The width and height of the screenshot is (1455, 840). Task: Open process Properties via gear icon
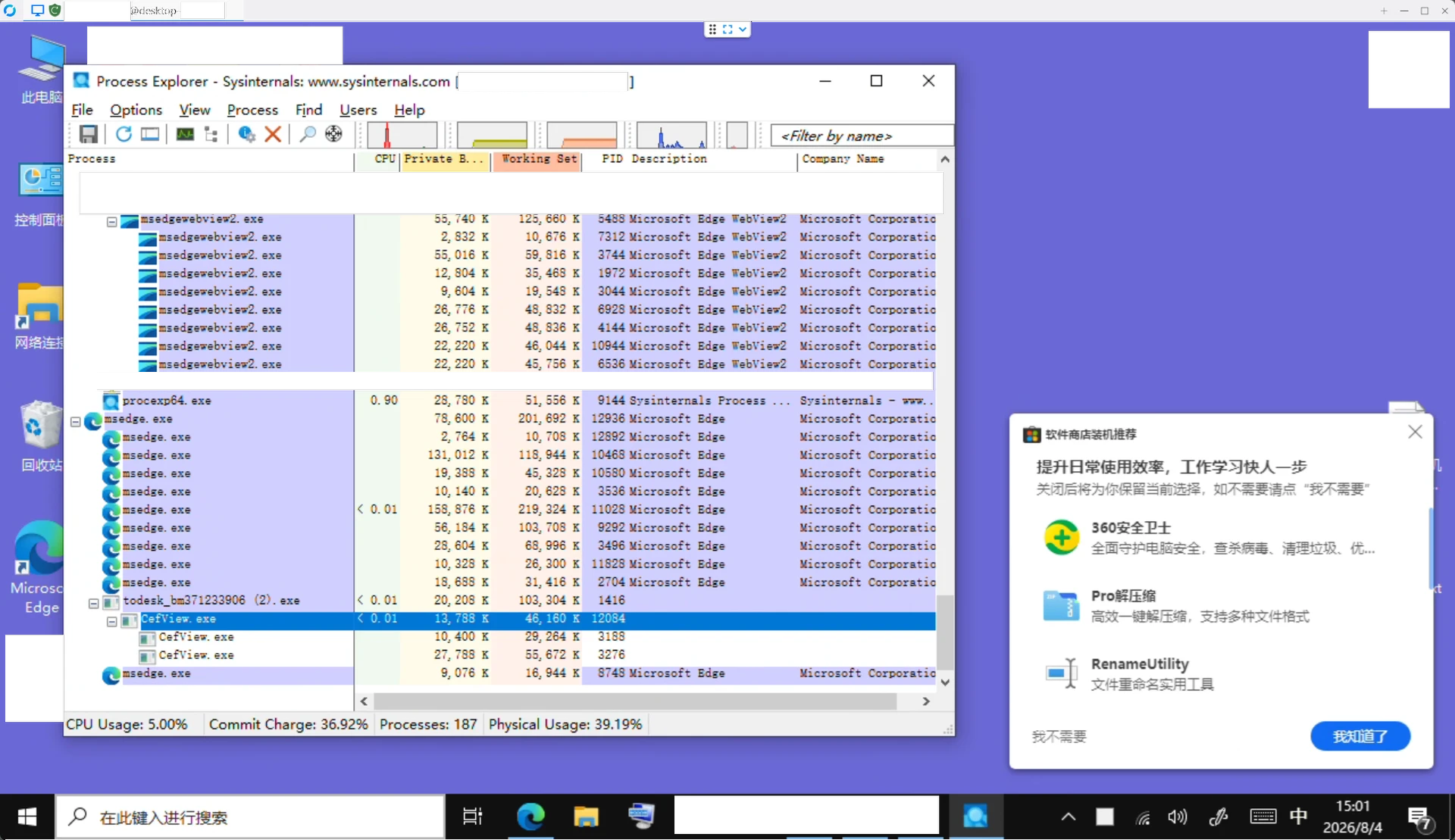[247, 134]
